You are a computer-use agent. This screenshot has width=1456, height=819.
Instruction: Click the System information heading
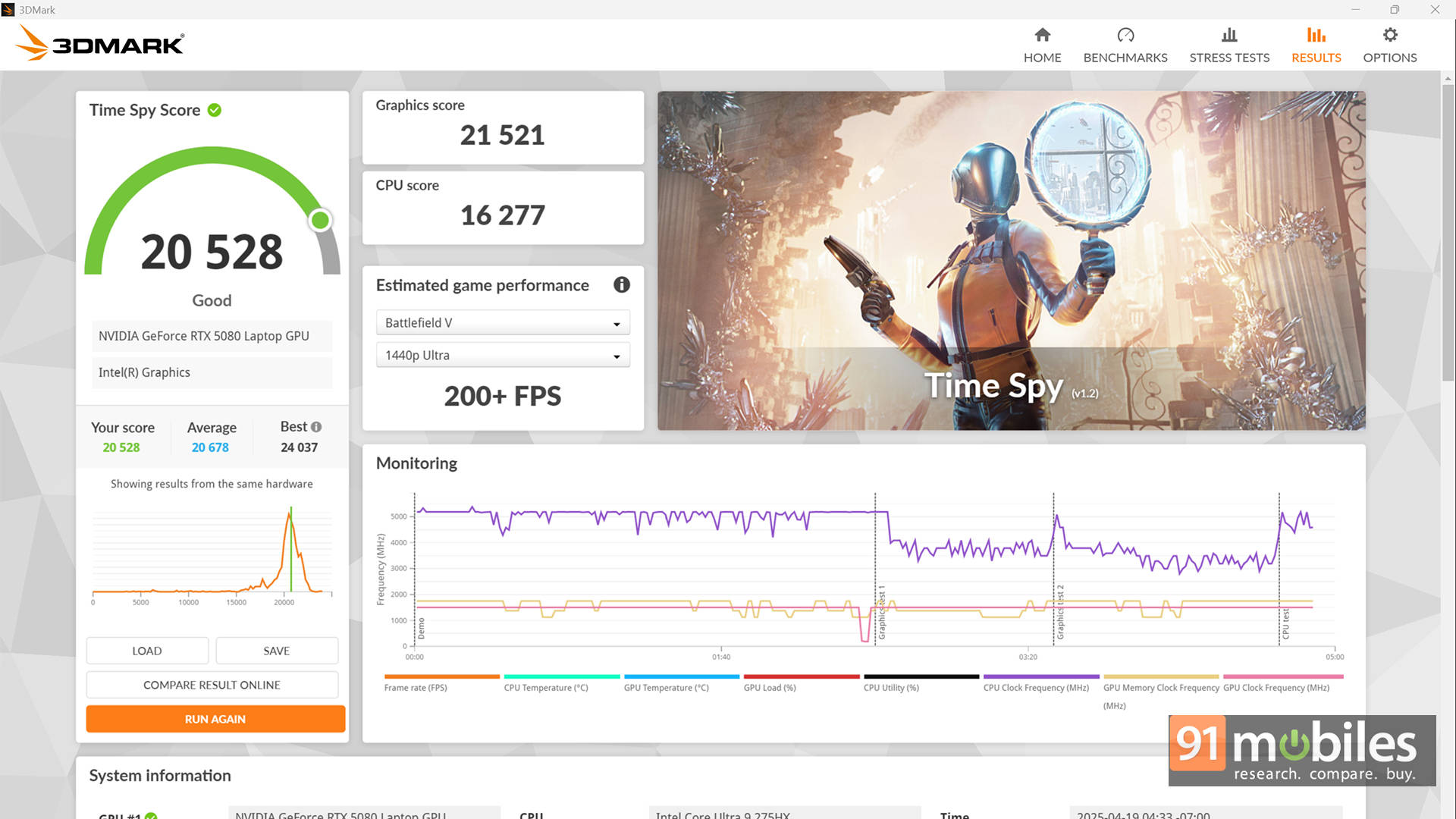[x=160, y=776]
